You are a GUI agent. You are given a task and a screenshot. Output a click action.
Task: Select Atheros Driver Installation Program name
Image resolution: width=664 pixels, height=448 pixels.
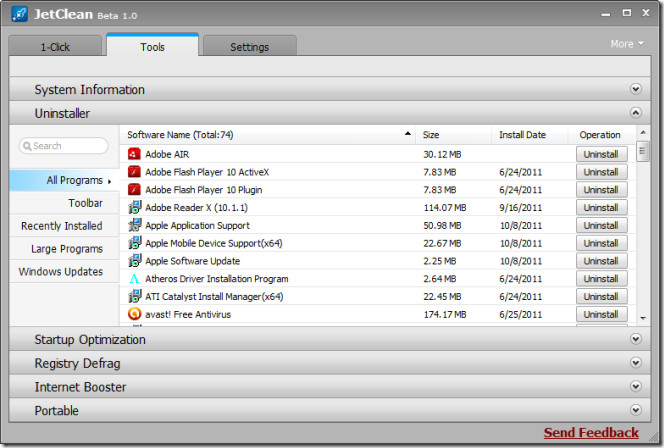point(217,279)
